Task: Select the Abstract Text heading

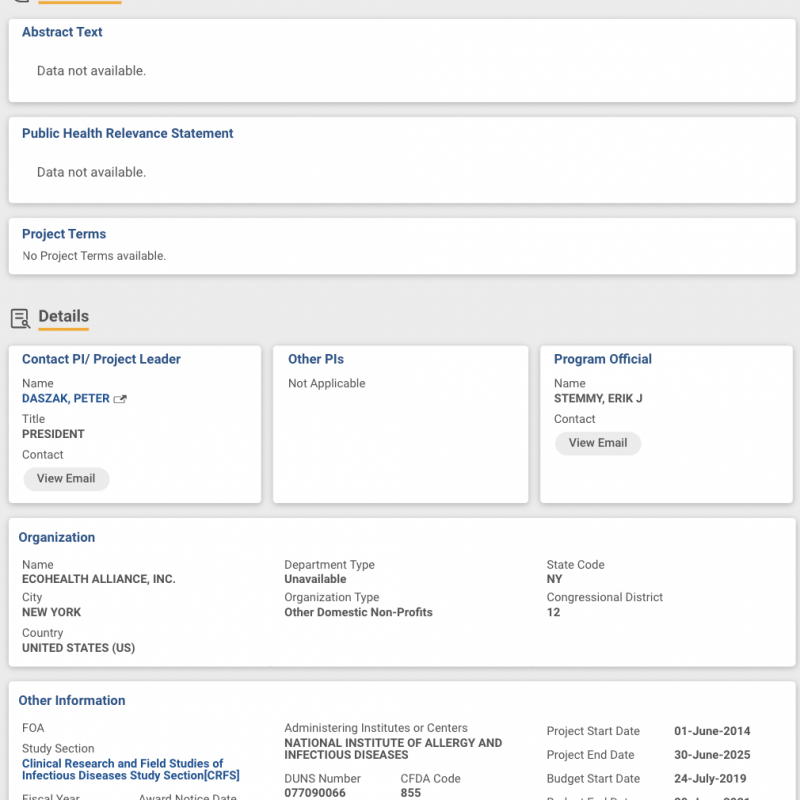Action: [62, 32]
